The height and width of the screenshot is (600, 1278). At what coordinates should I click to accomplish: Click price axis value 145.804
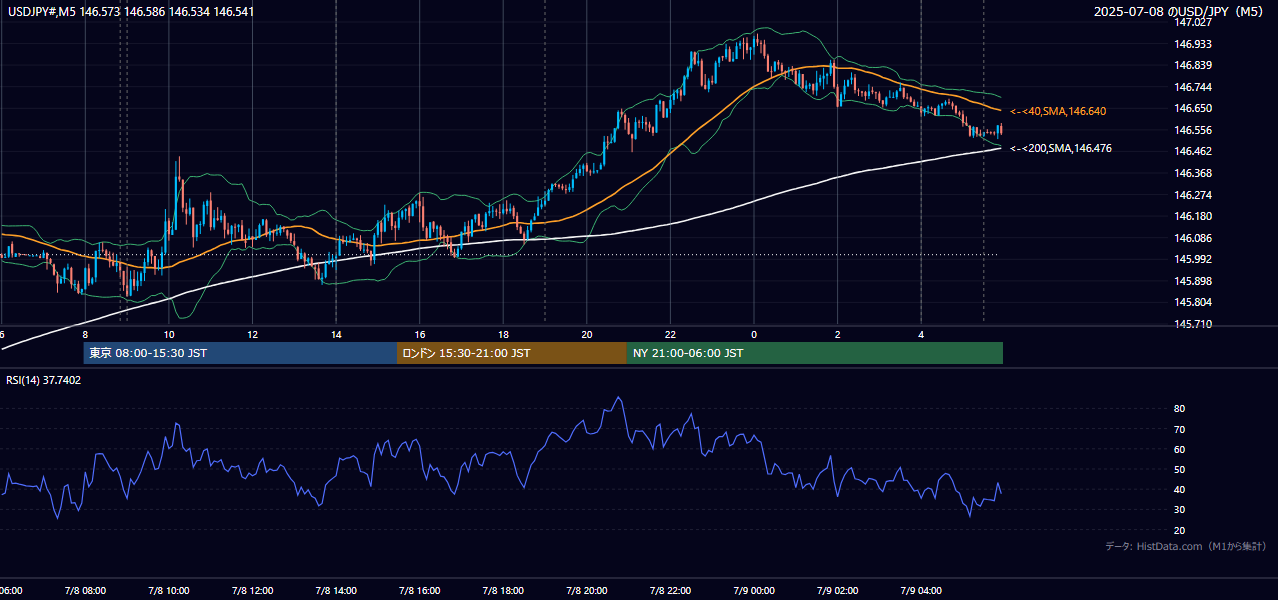coord(1194,302)
